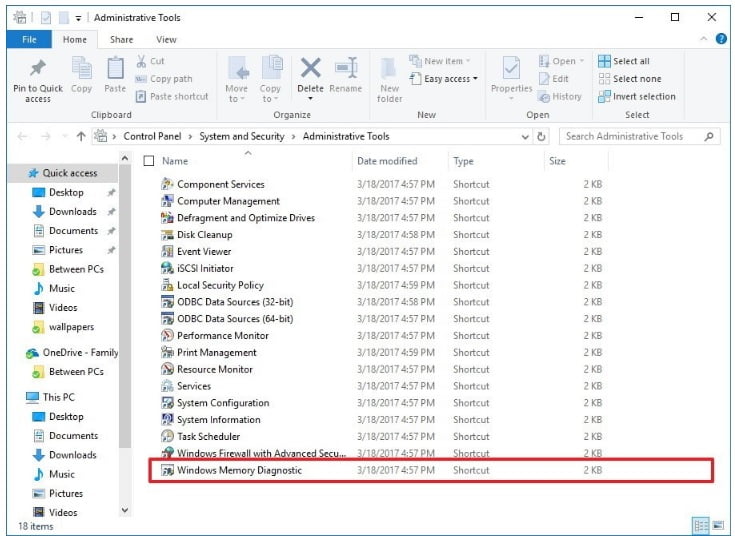Screen dimensions: 735x536
Task: Click Select none button
Action: [x=630, y=79]
